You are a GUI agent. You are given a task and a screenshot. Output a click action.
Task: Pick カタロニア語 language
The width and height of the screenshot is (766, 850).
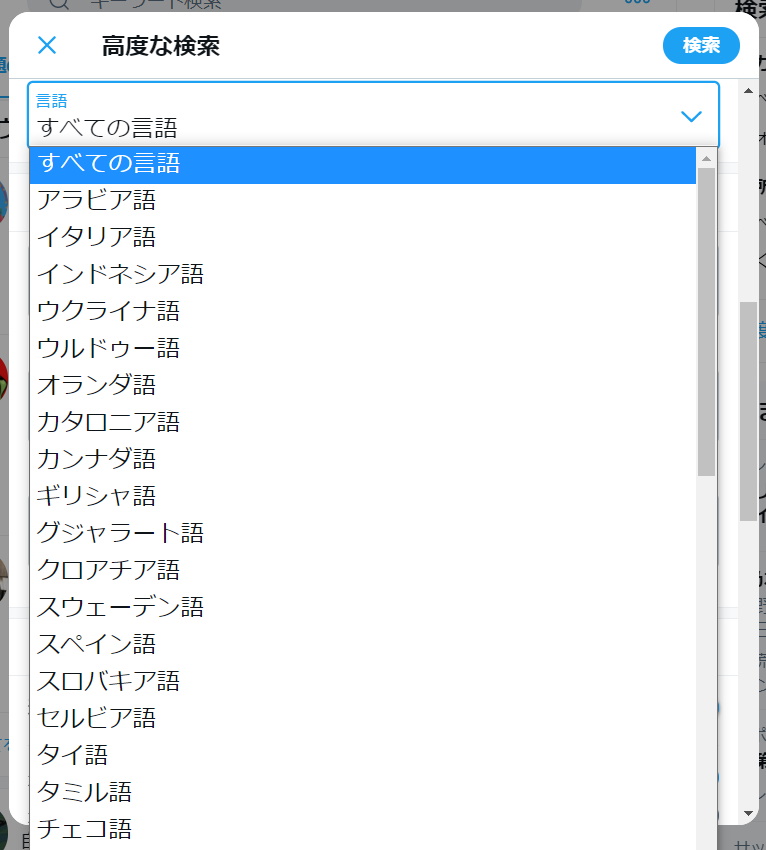(108, 422)
